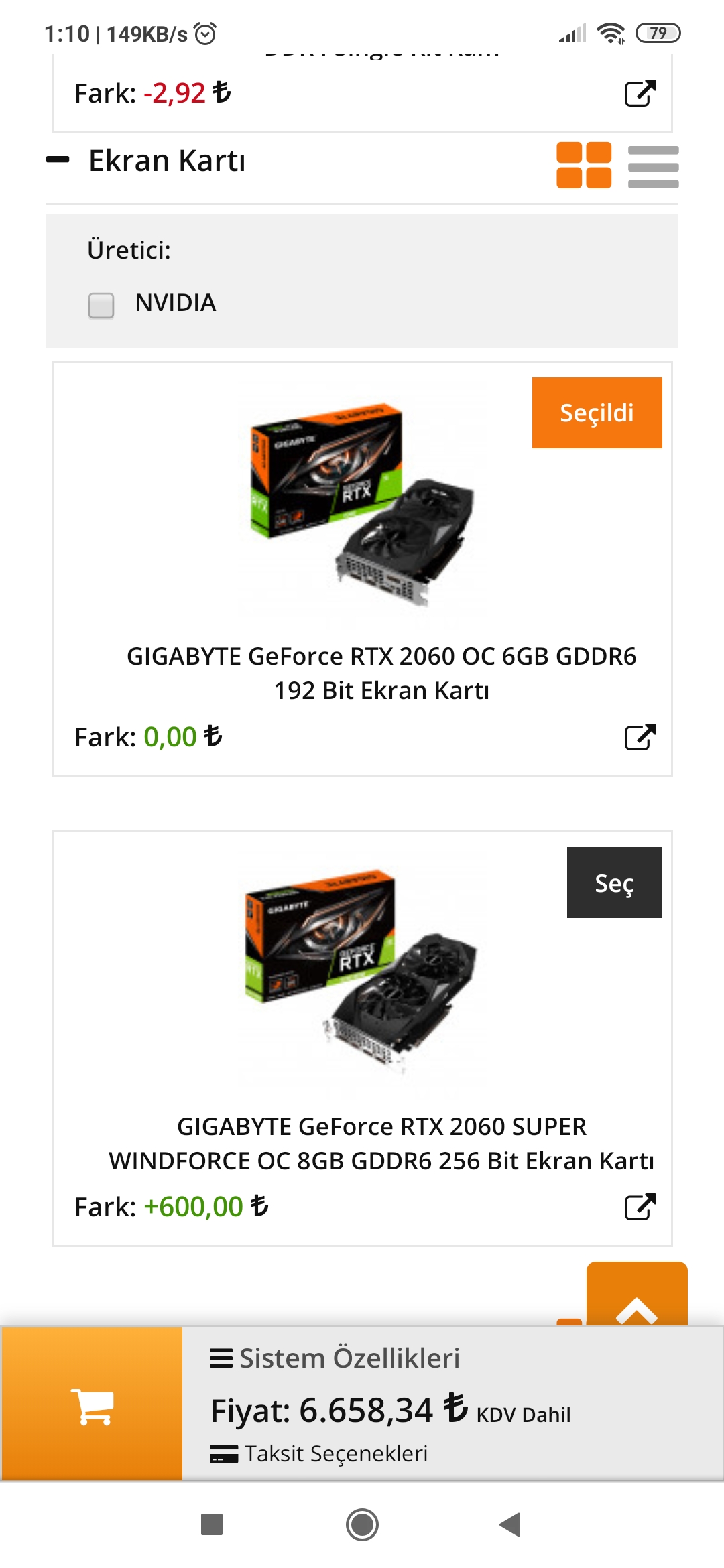Open GIGABYTE RTX 2060 SUPER WINDFORCE title
This screenshot has height=1568, width=724.
point(381,1143)
